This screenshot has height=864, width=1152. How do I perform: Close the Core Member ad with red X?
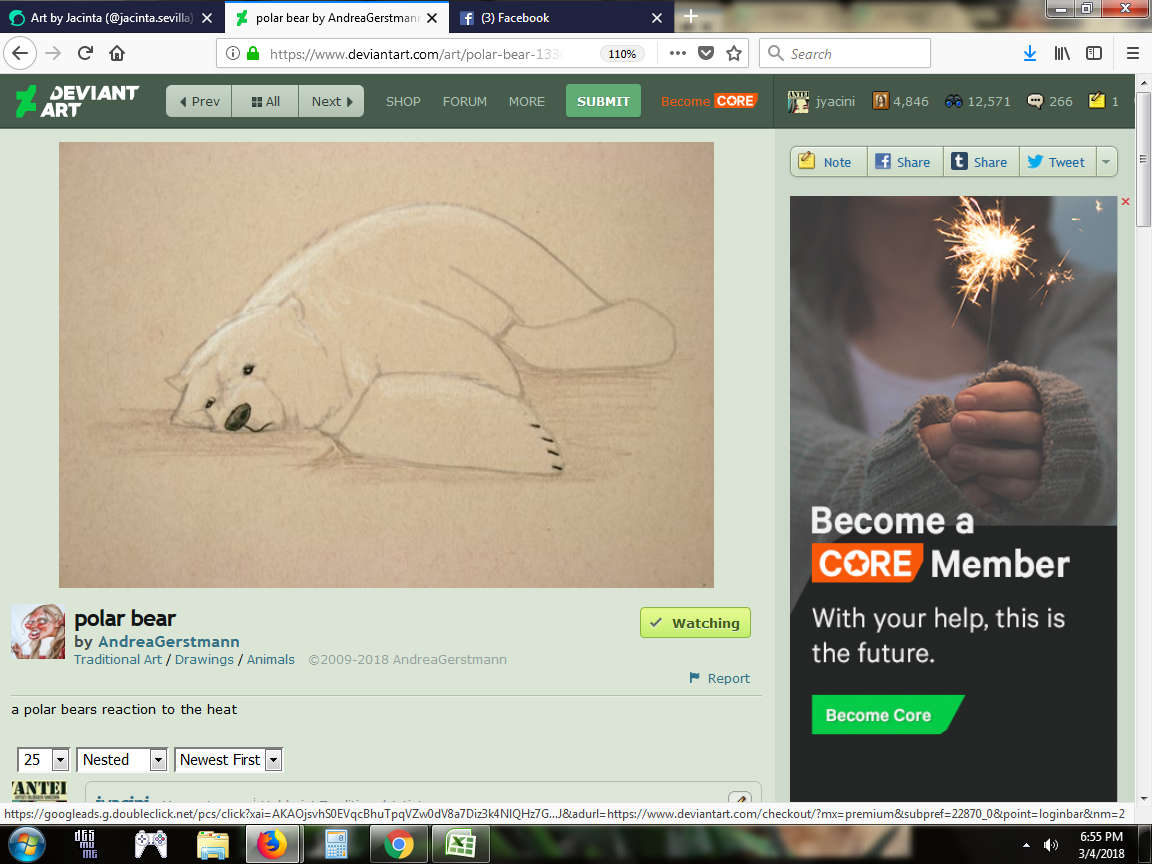pyautogui.click(x=1125, y=201)
